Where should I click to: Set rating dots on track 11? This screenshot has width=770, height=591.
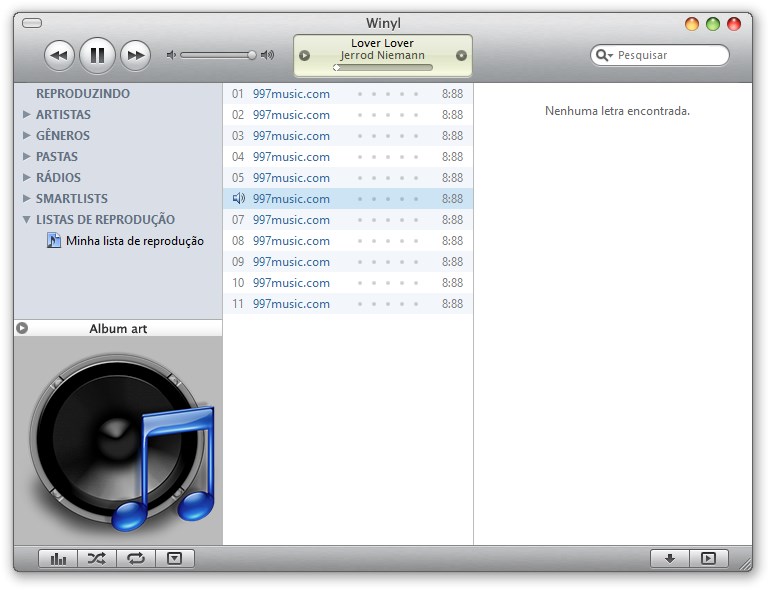click(388, 304)
